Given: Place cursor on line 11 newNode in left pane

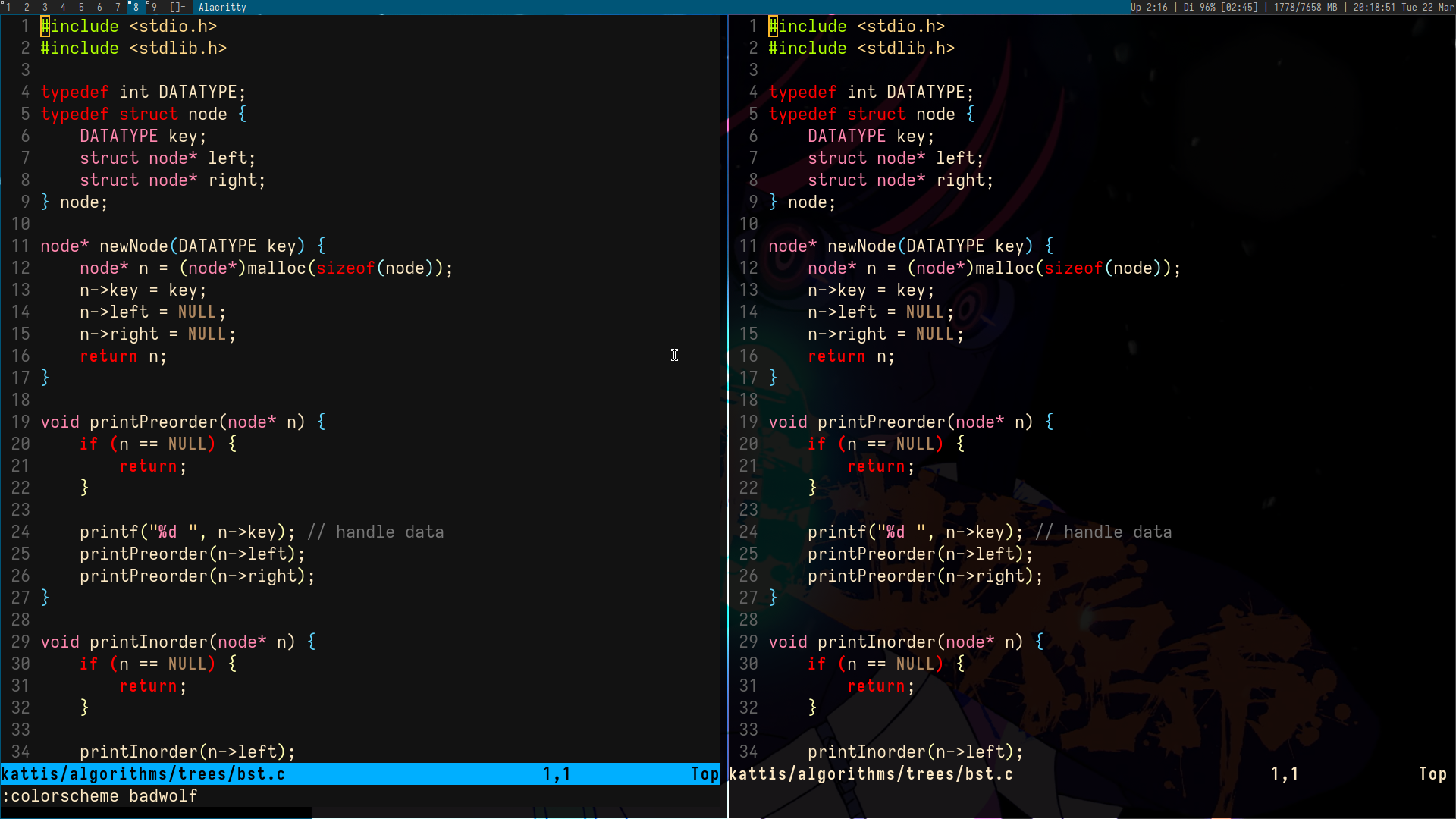Looking at the screenshot, I should pos(133,246).
